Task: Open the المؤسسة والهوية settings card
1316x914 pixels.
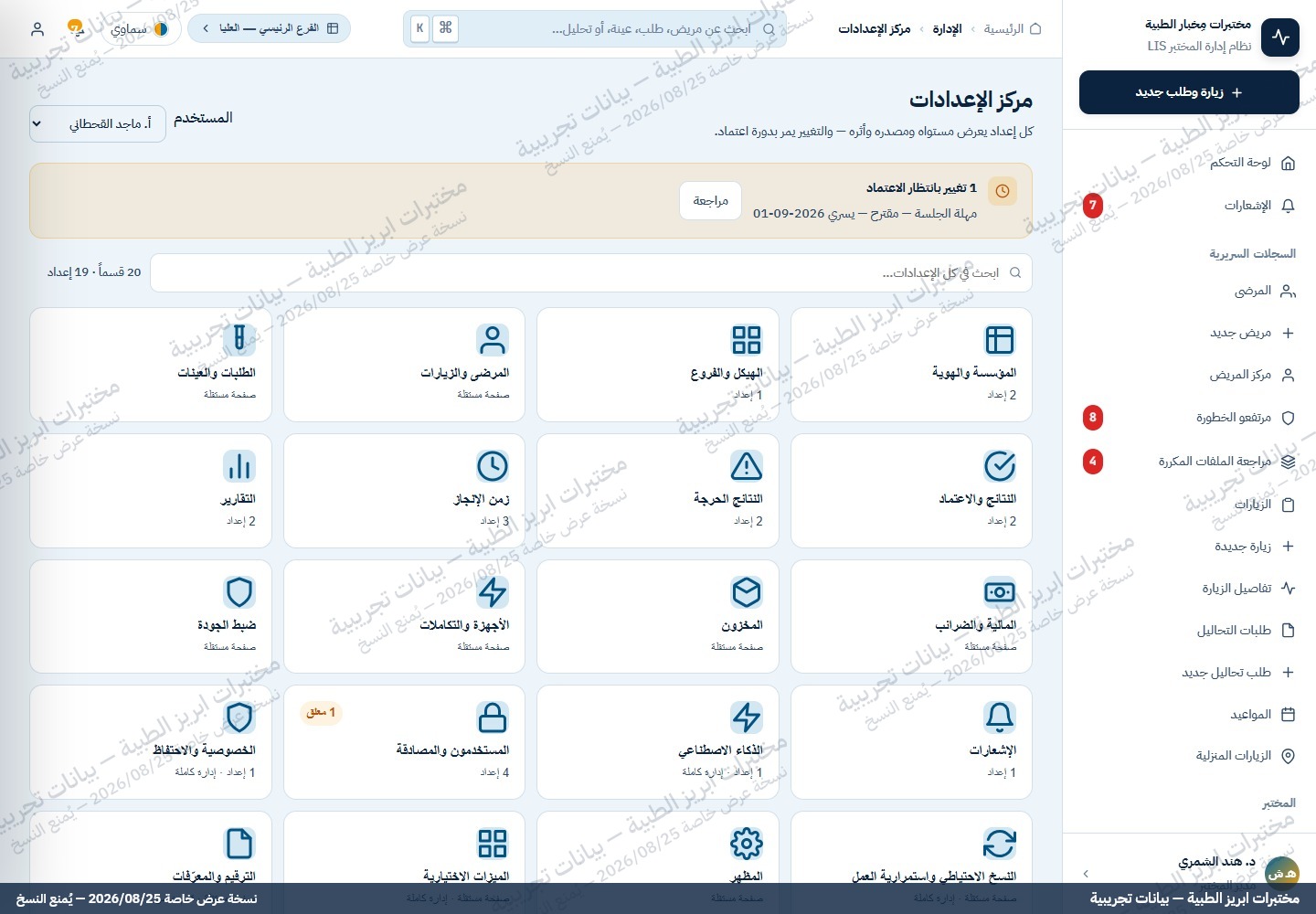Action: 911,365
